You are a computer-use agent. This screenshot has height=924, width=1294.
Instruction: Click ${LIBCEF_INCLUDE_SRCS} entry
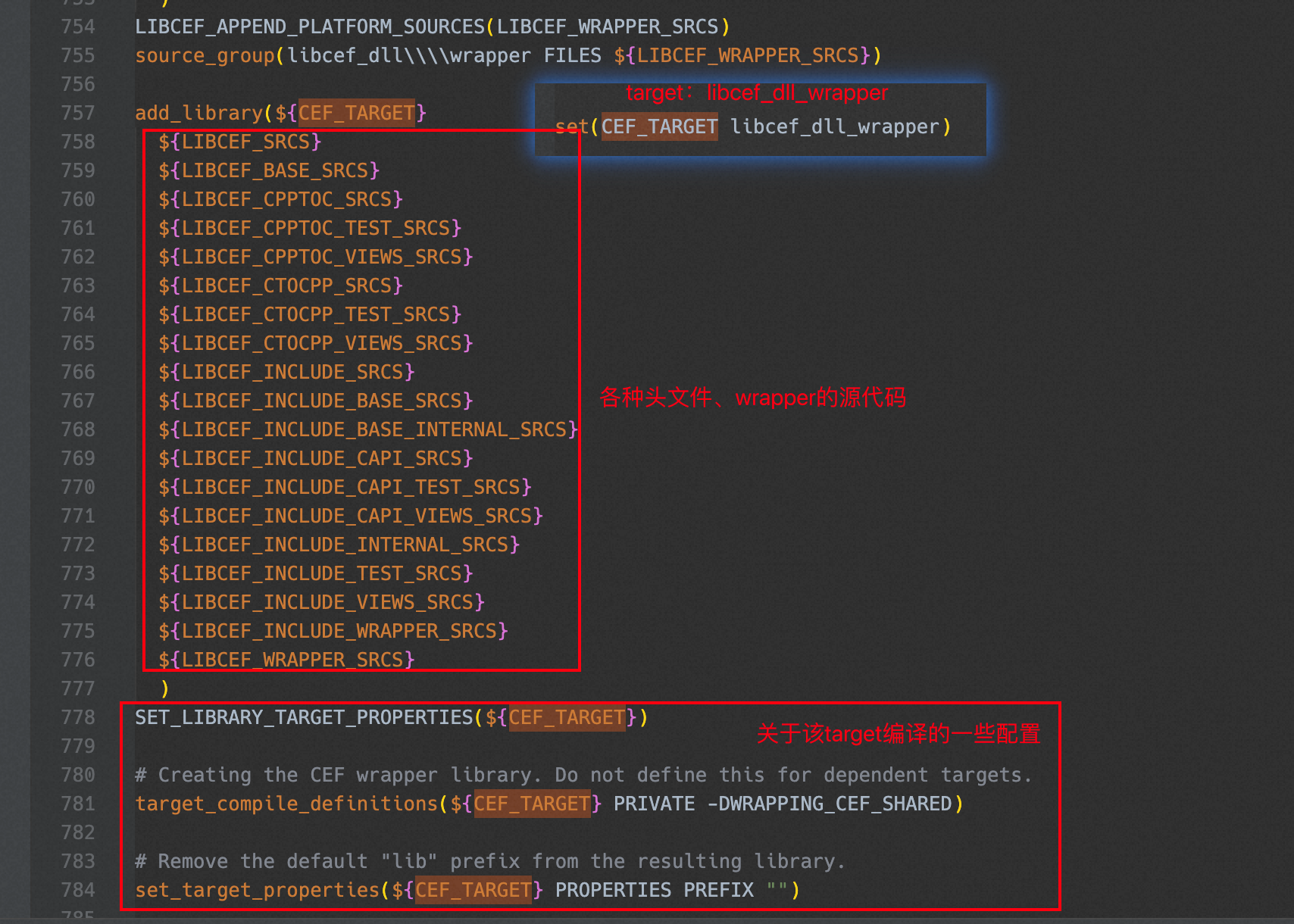pyautogui.click(x=286, y=372)
